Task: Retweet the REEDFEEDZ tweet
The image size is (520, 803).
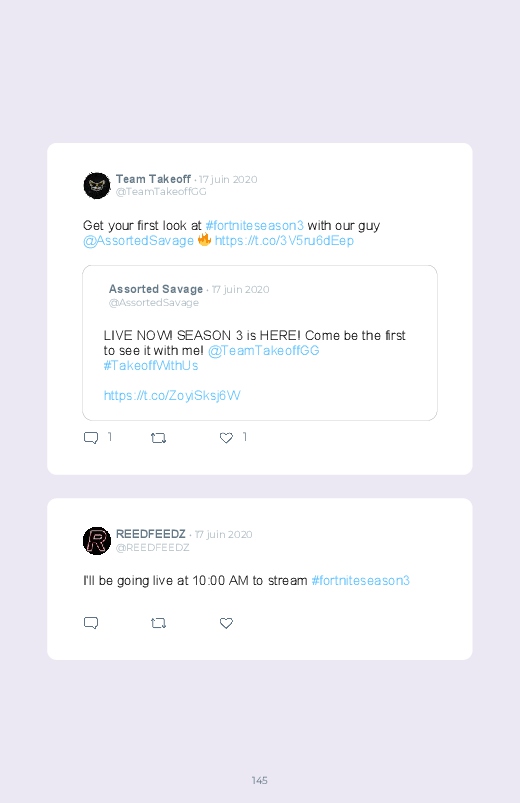Action: pyautogui.click(x=158, y=623)
